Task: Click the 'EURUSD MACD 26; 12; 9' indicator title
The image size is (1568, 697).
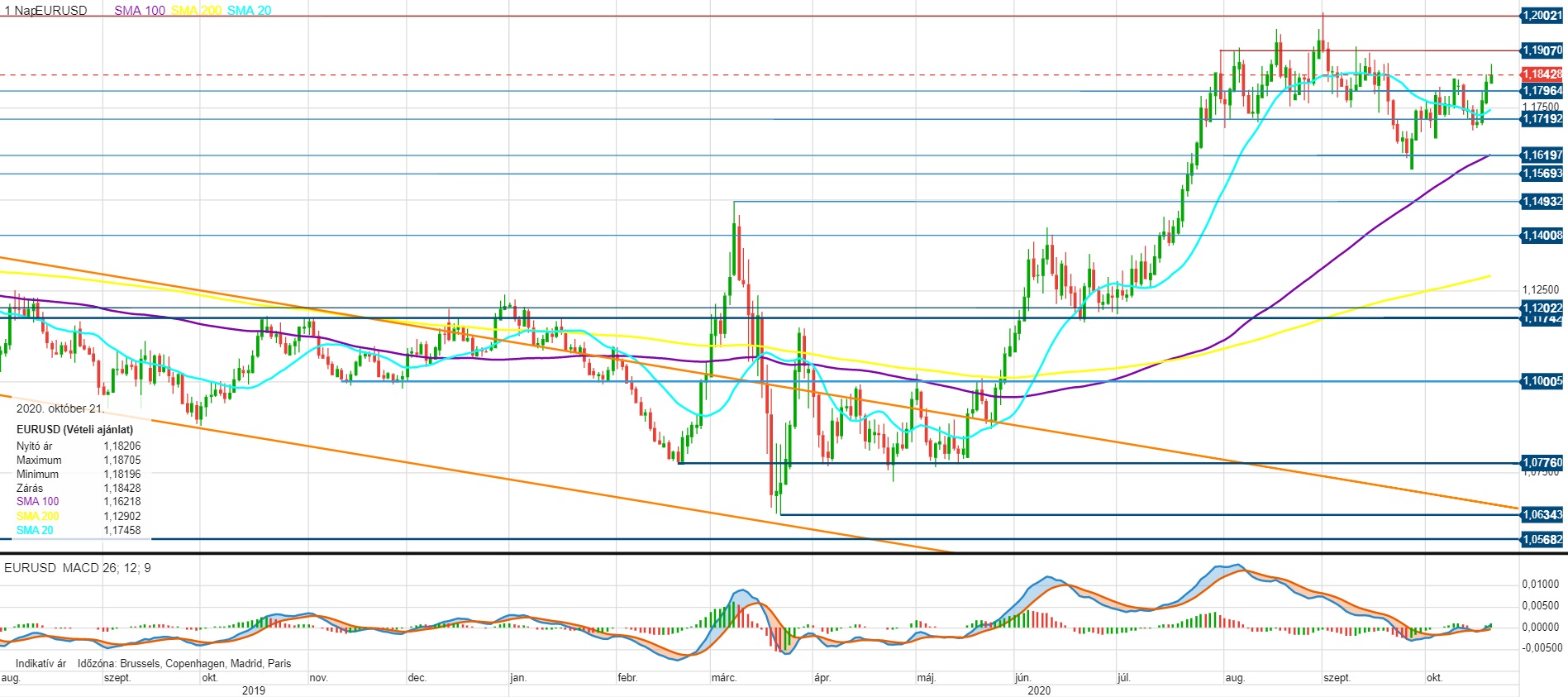Action: pos(78,568)
